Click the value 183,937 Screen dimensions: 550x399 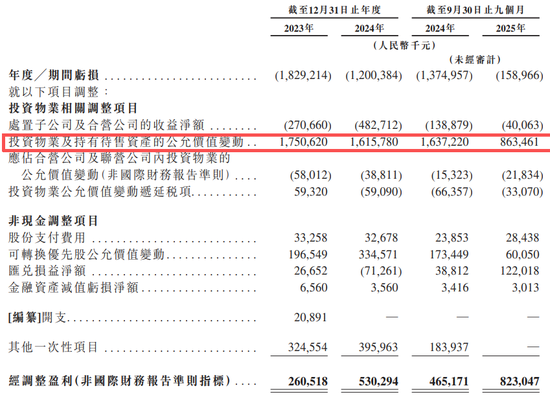(449, 347)
